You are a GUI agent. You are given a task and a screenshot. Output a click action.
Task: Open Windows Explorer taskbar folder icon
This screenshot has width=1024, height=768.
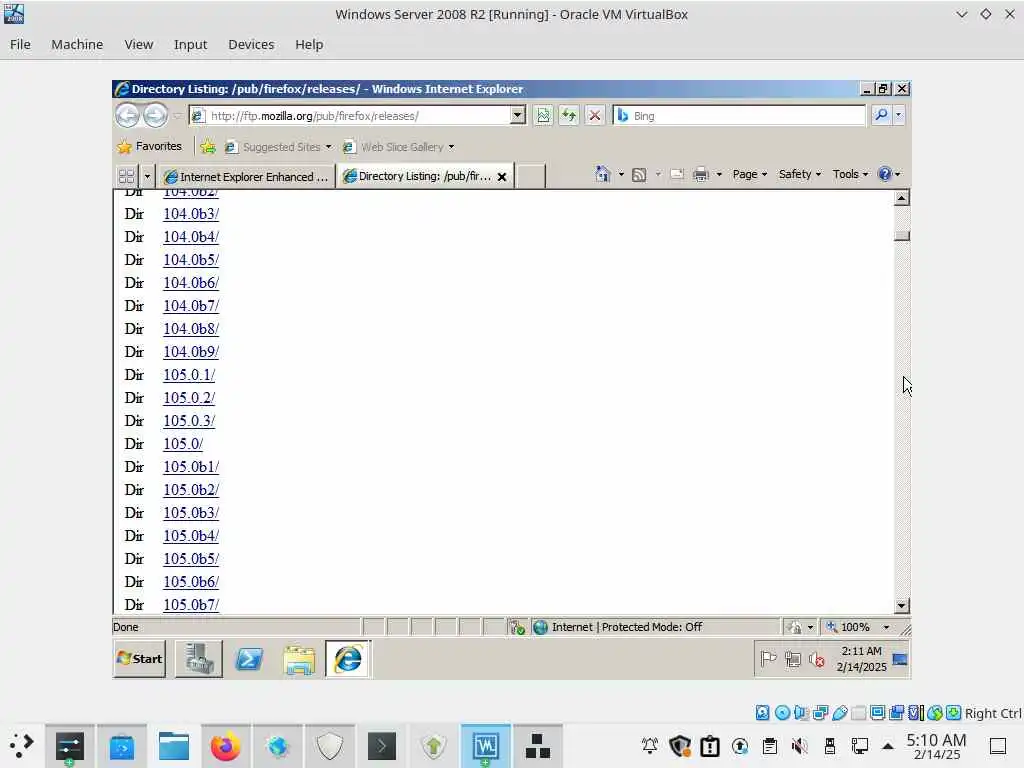tap(299, 660)
